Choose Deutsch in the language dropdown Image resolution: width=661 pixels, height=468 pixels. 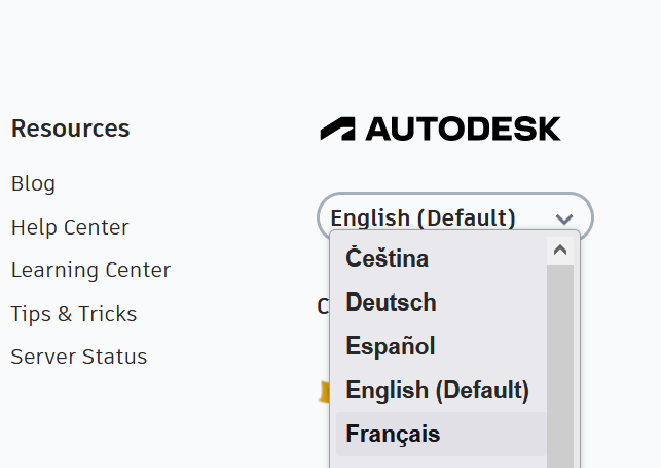point(391,302)
